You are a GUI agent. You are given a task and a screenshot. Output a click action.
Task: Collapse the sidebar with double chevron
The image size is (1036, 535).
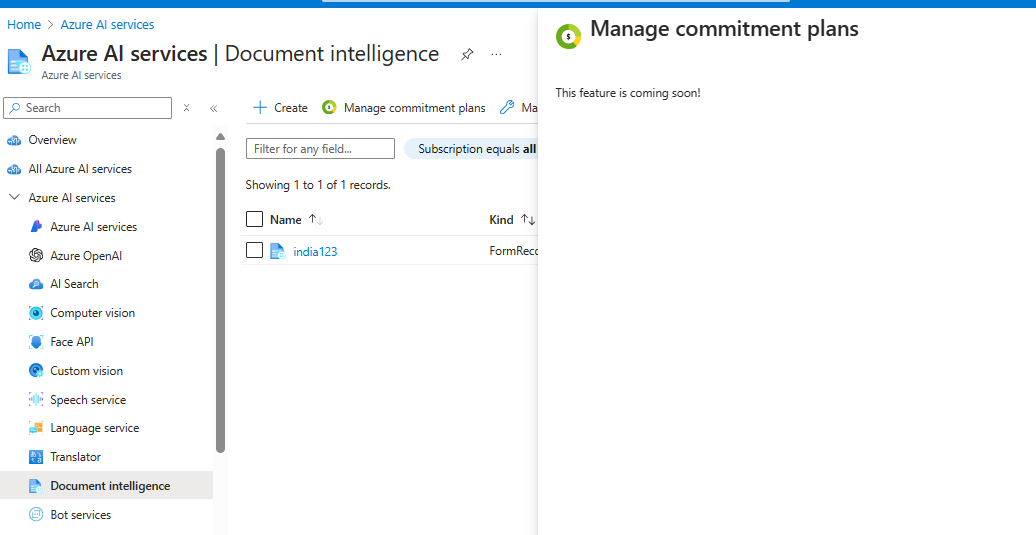click(213, 108)
